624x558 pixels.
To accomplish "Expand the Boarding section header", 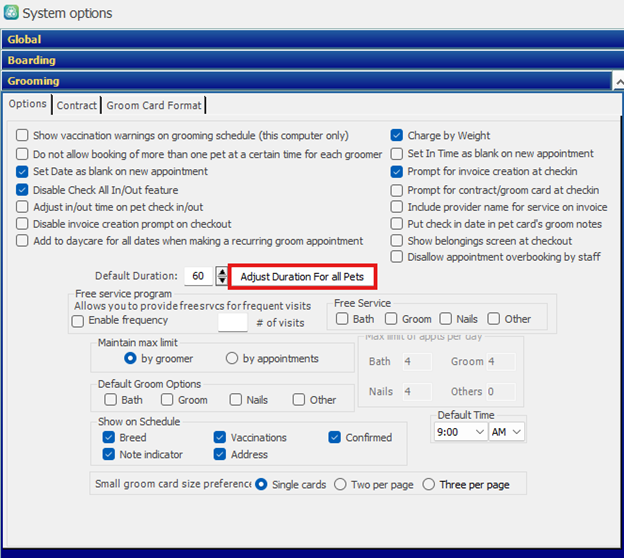I will [x=312, y=60].
